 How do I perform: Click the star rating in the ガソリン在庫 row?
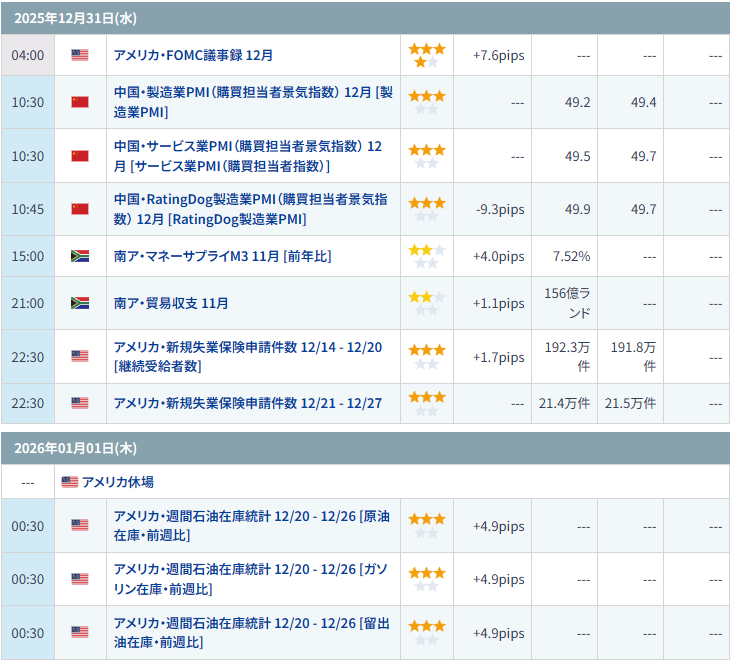click(x=426, y=579)
